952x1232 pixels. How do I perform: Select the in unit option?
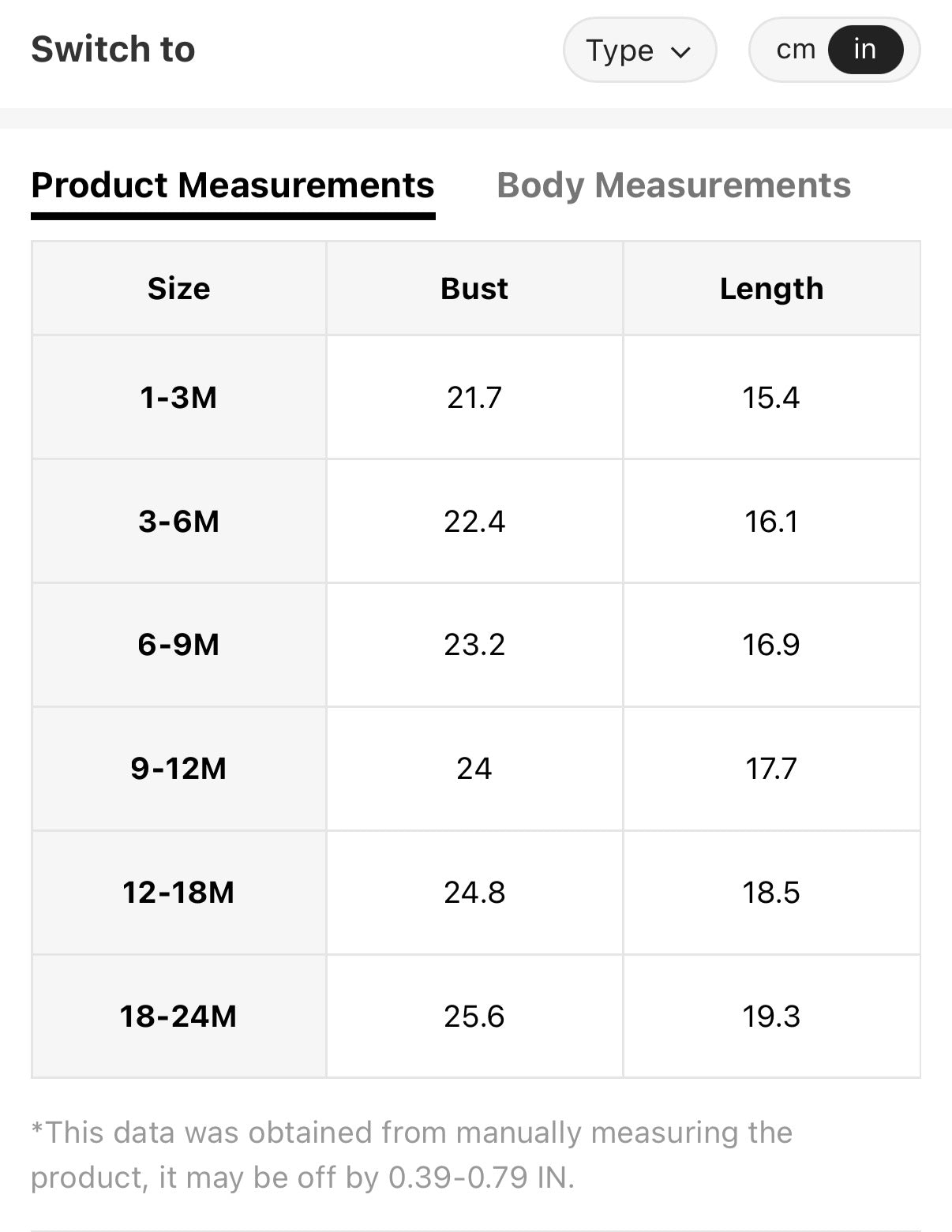point(865,50)
